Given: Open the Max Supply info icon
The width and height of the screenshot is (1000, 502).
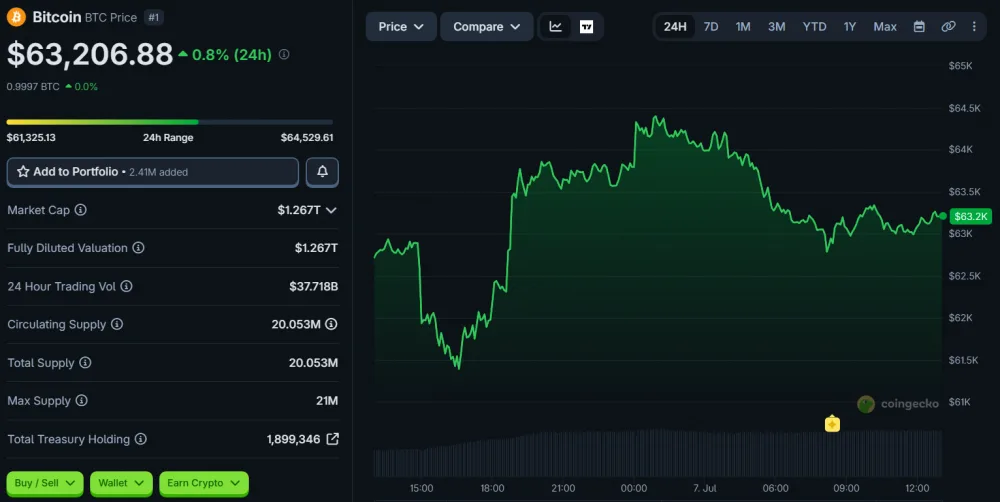Looking at the screenshot, I should 81,401.
